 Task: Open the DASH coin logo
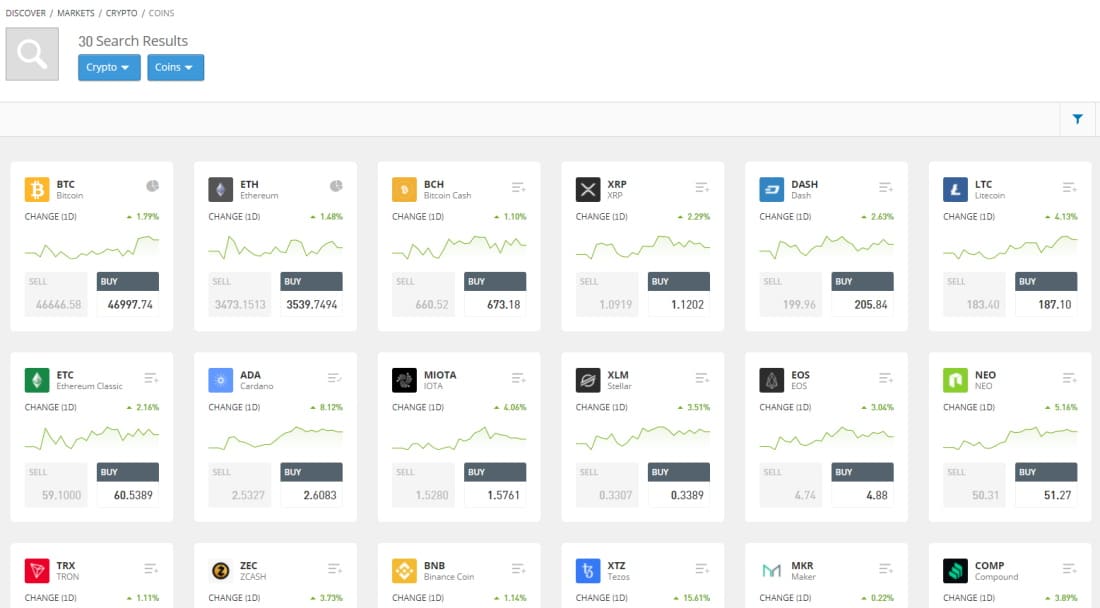coord(772,189)
